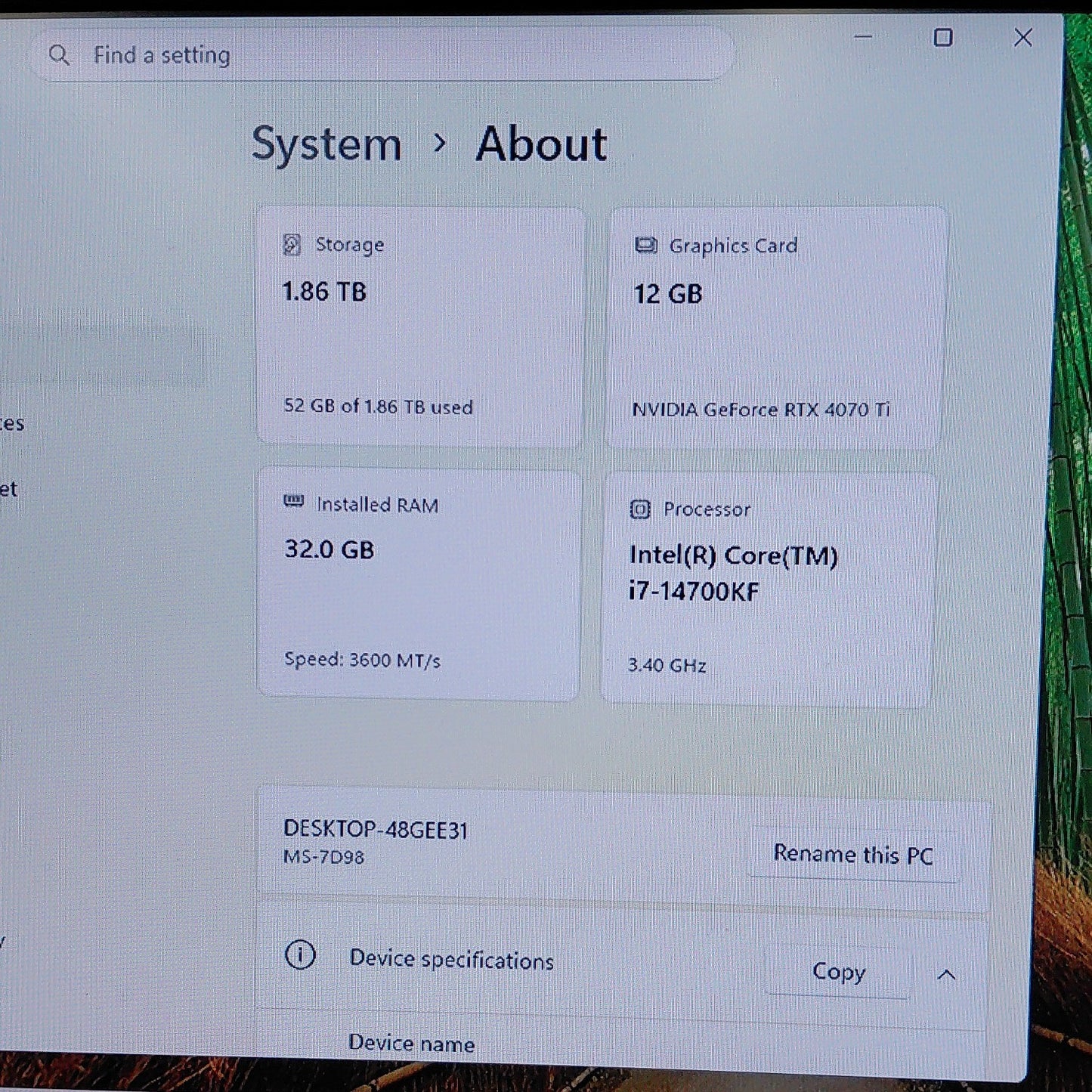Click the Storage drive icon

(292, 245)
